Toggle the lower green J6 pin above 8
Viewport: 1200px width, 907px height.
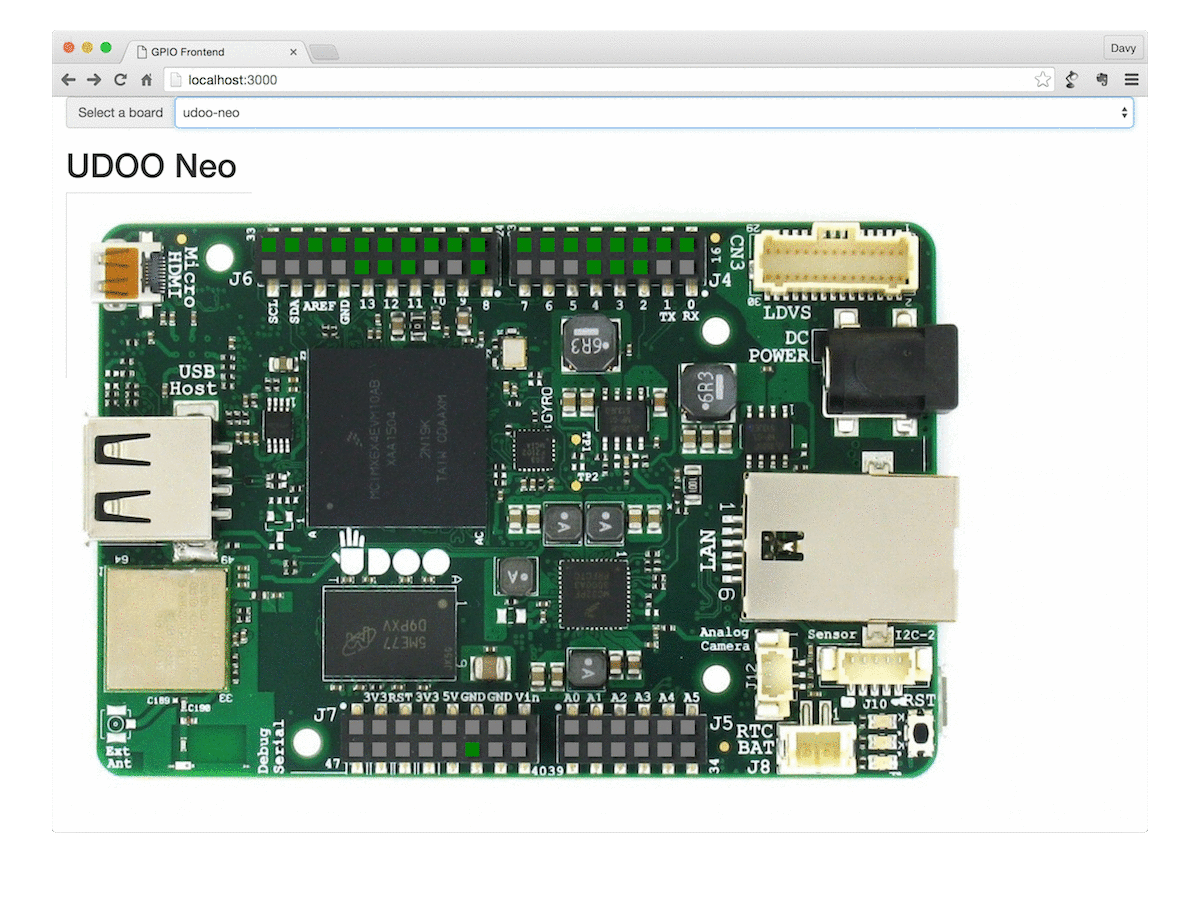478,267
